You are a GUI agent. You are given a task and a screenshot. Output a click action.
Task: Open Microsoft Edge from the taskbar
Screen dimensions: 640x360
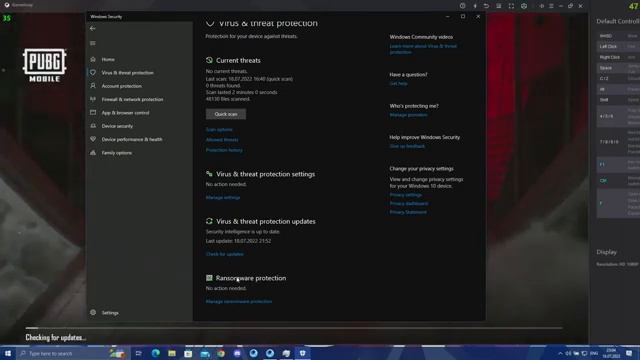[156, 353]
